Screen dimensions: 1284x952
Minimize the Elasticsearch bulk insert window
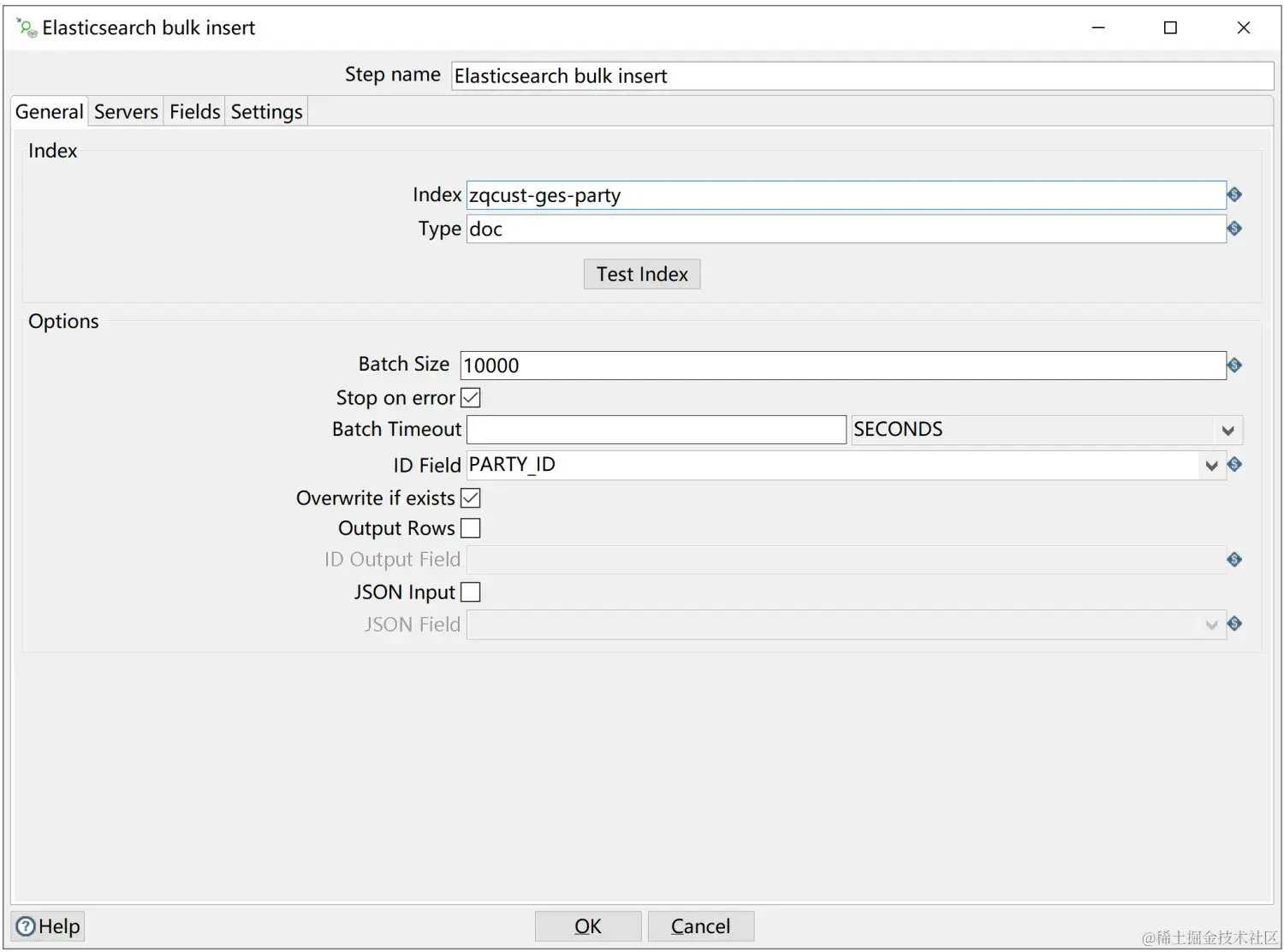[1098, 28]
